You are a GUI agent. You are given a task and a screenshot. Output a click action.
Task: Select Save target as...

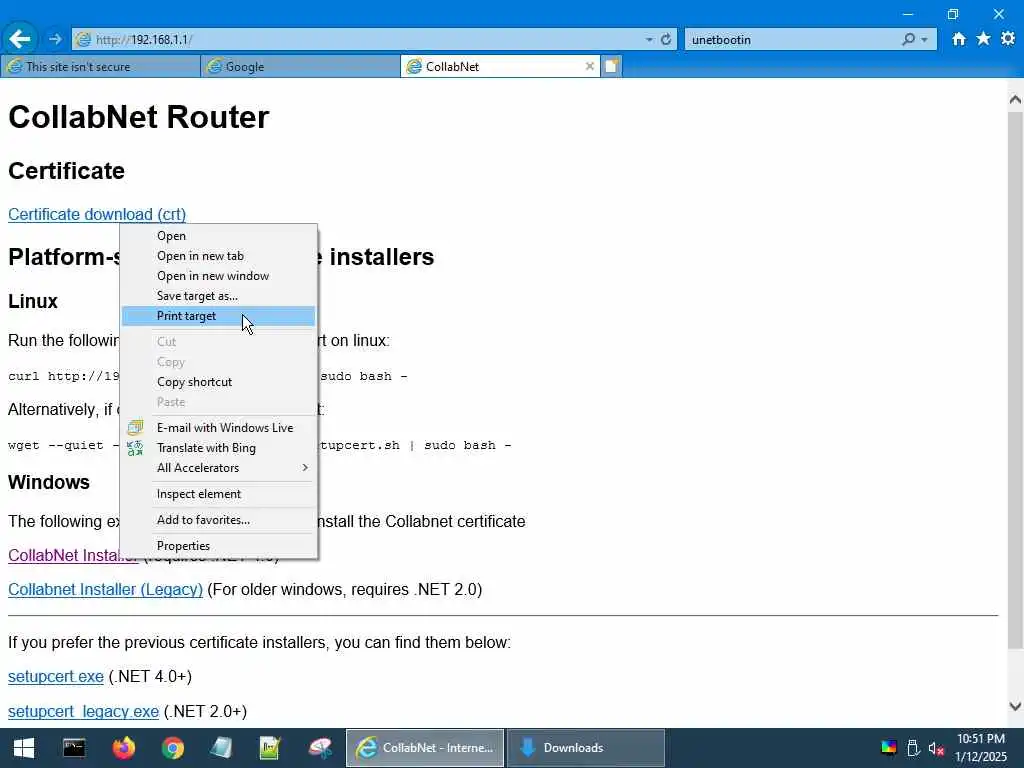(x=218, y=296)
